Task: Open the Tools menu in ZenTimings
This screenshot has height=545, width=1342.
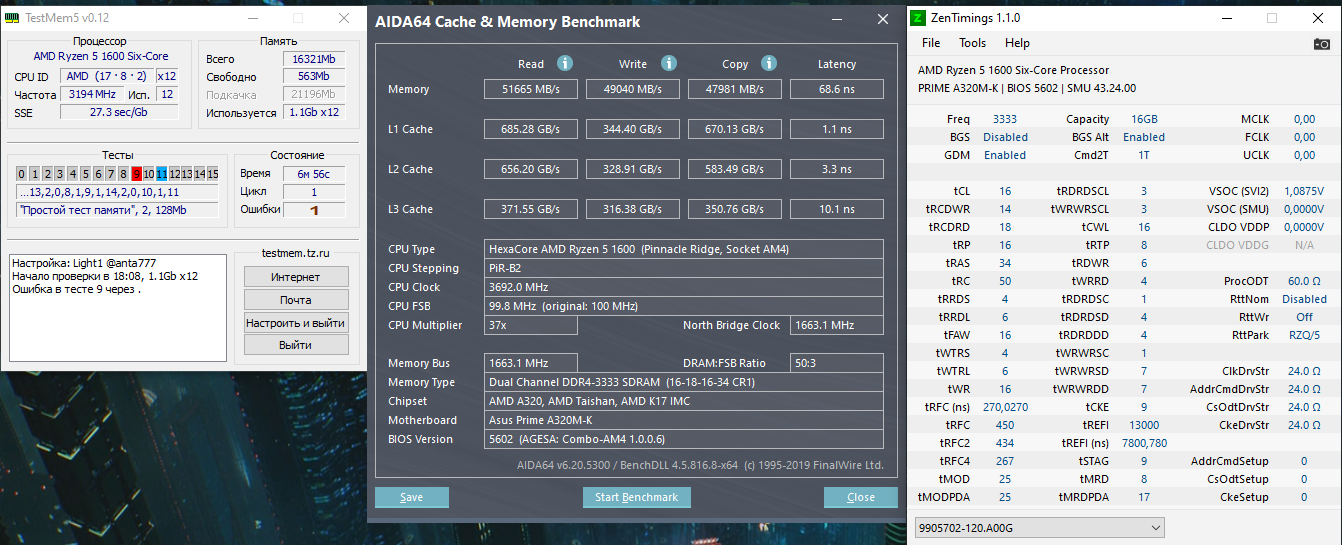Action: [x=973, y=43]
